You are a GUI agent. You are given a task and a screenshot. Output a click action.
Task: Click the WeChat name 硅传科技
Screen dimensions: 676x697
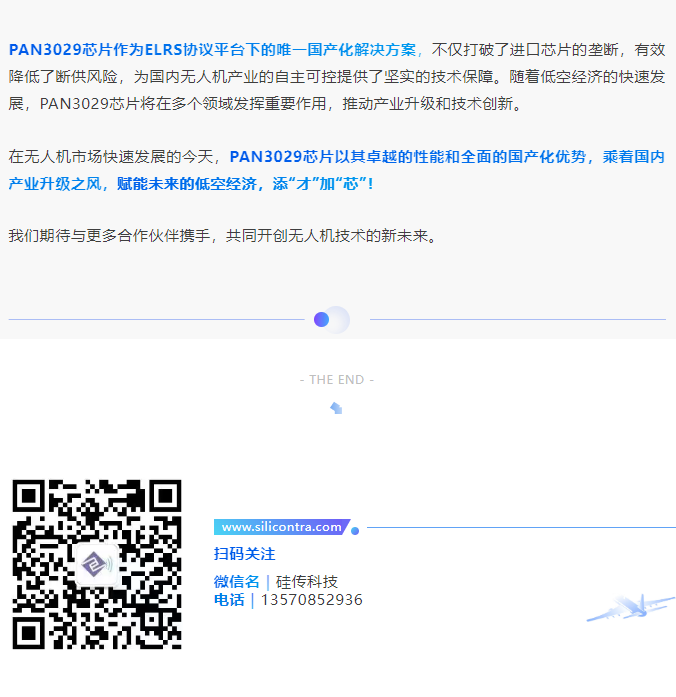(307, 581)
